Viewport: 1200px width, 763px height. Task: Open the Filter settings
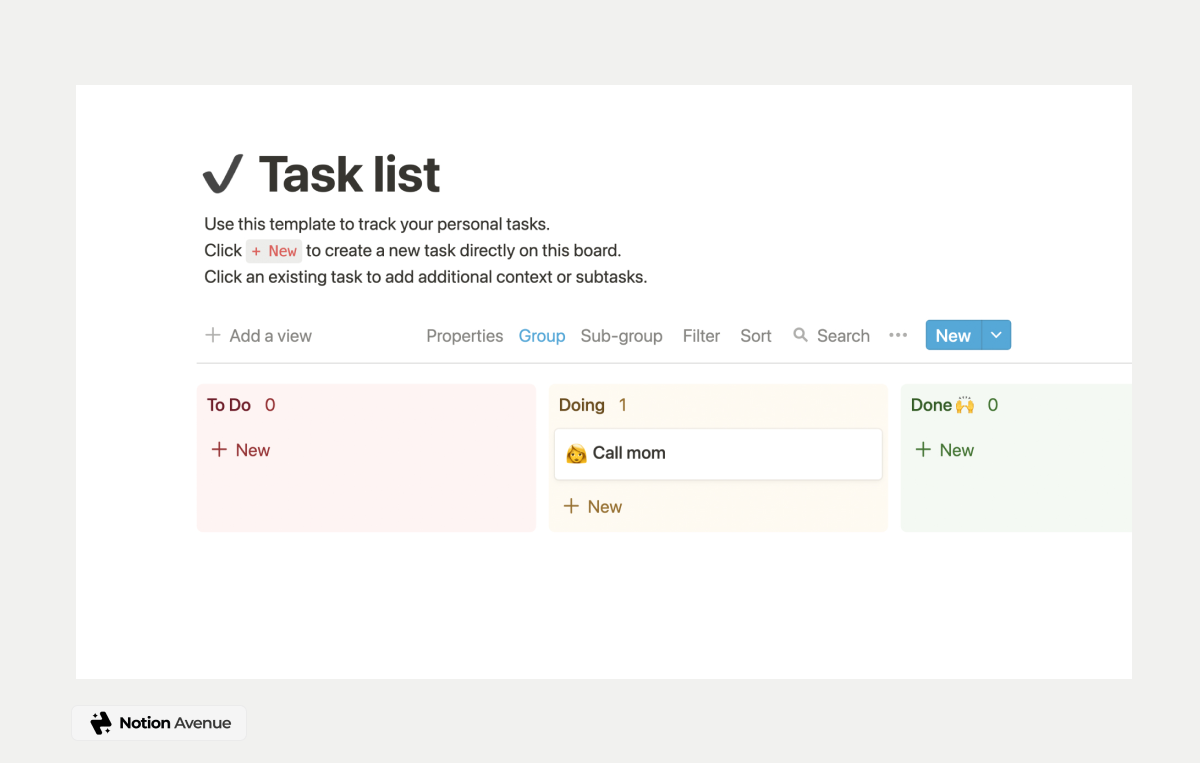pos(701,336)
